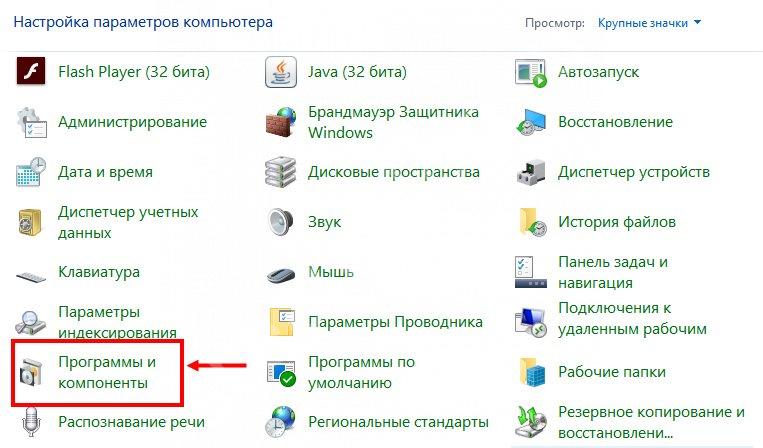
Task: Open the Дата и время calendar icon
Action: point(31,172)
